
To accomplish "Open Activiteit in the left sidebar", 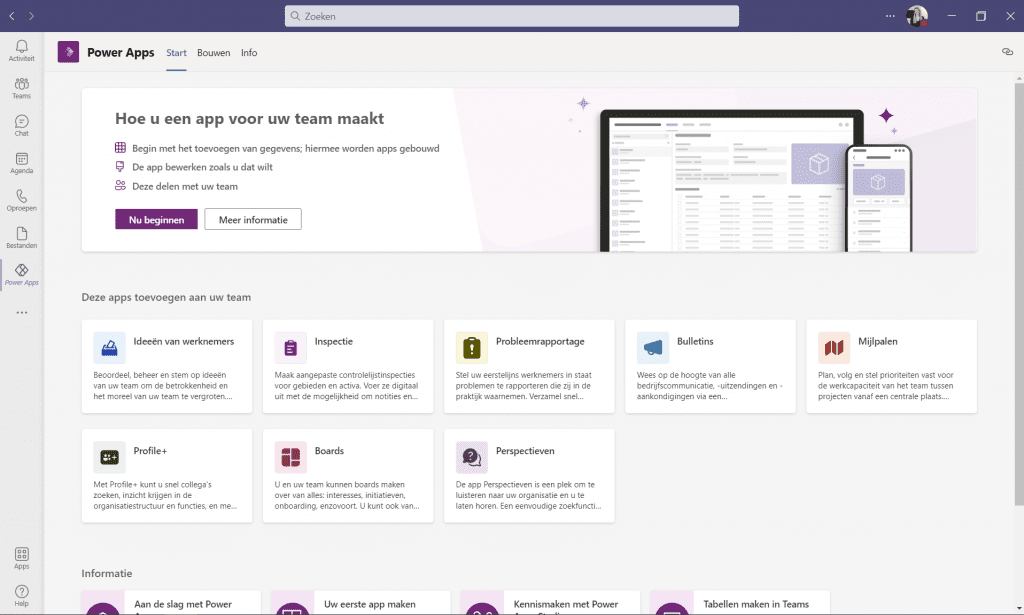I will [21, 50].
